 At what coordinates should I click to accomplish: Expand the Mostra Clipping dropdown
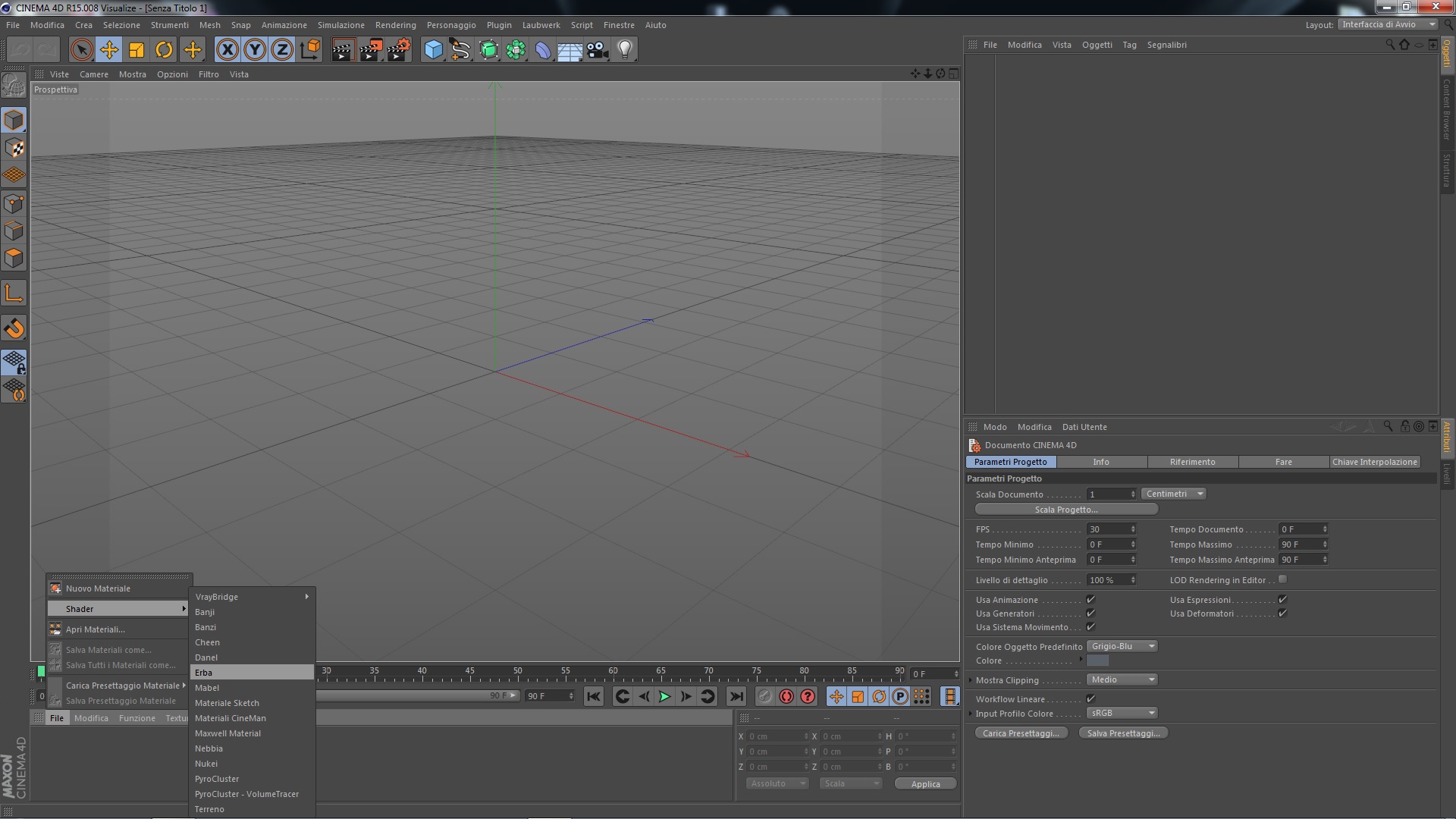1122,679
